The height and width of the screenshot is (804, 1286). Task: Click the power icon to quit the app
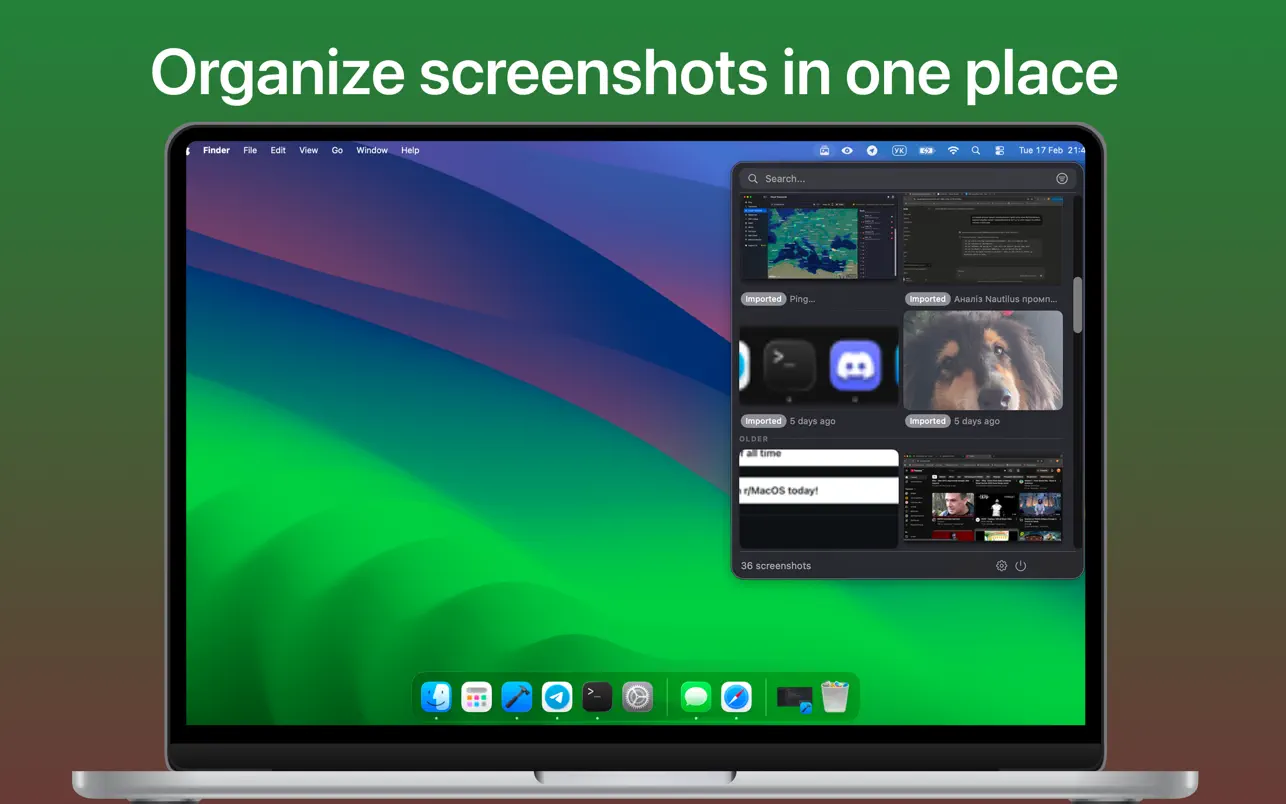pos(1020,566)
